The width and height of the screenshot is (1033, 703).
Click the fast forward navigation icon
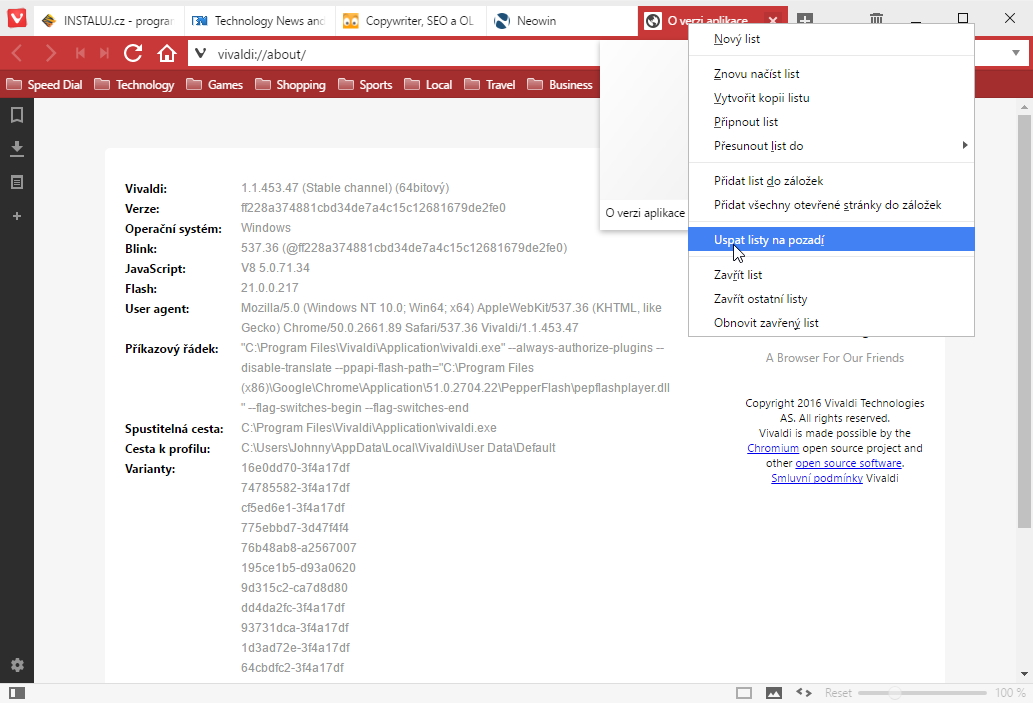click(x=104, y=53)
